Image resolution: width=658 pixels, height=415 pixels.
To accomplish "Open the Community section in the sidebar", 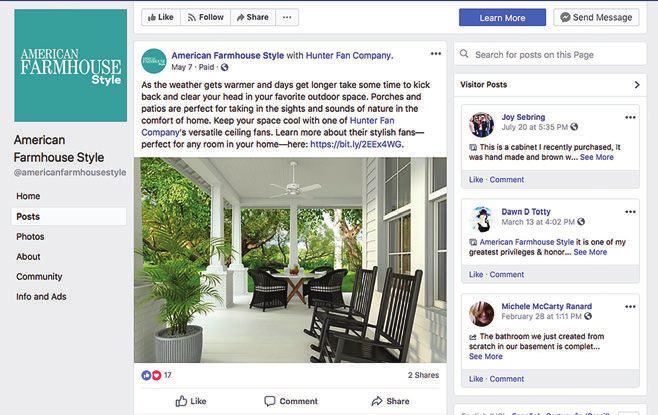I will pos(39,277).
